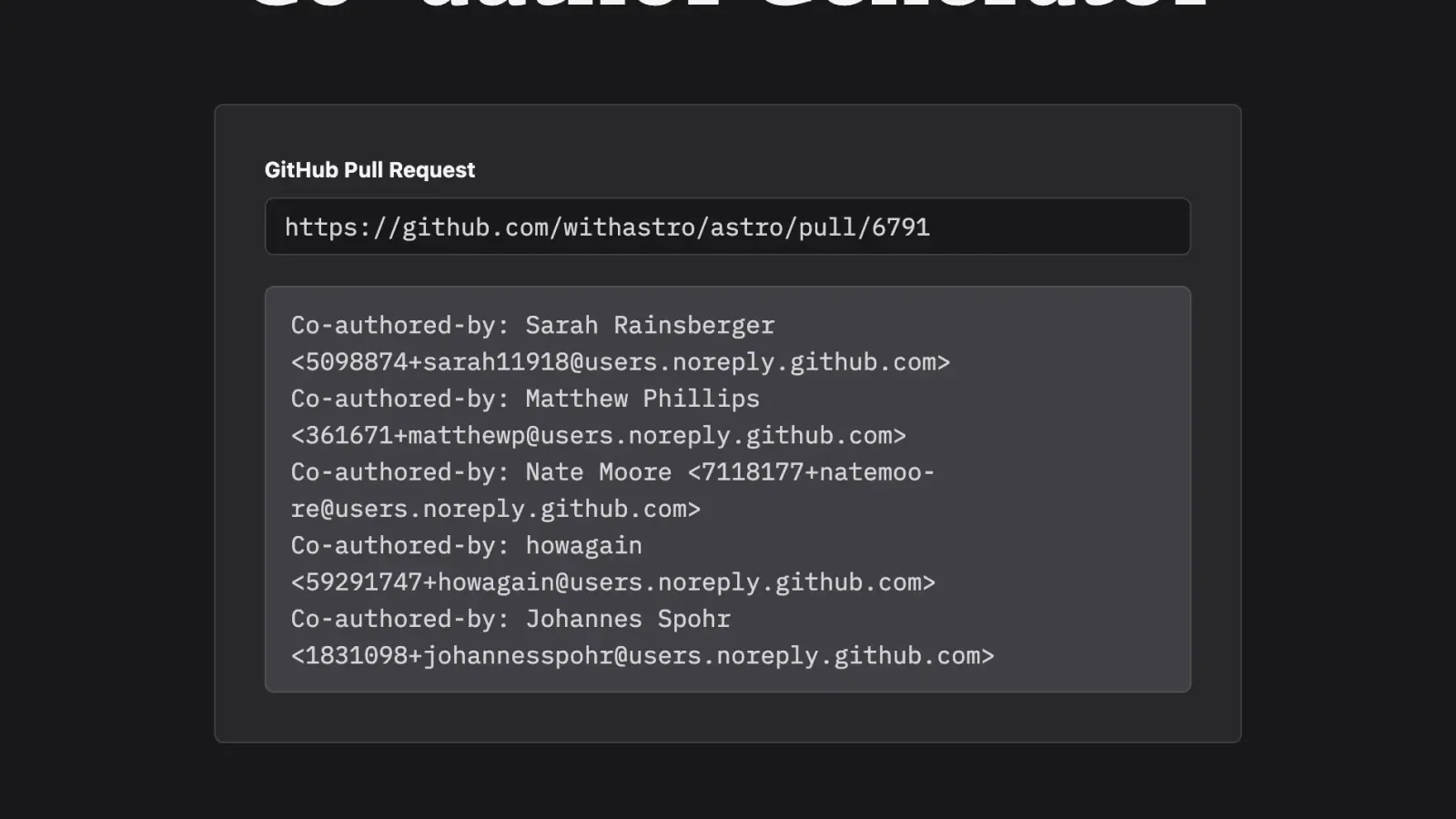
Task: Click "Co-authored-by:" before Matthew Phillips
Action: coord(399,399)
